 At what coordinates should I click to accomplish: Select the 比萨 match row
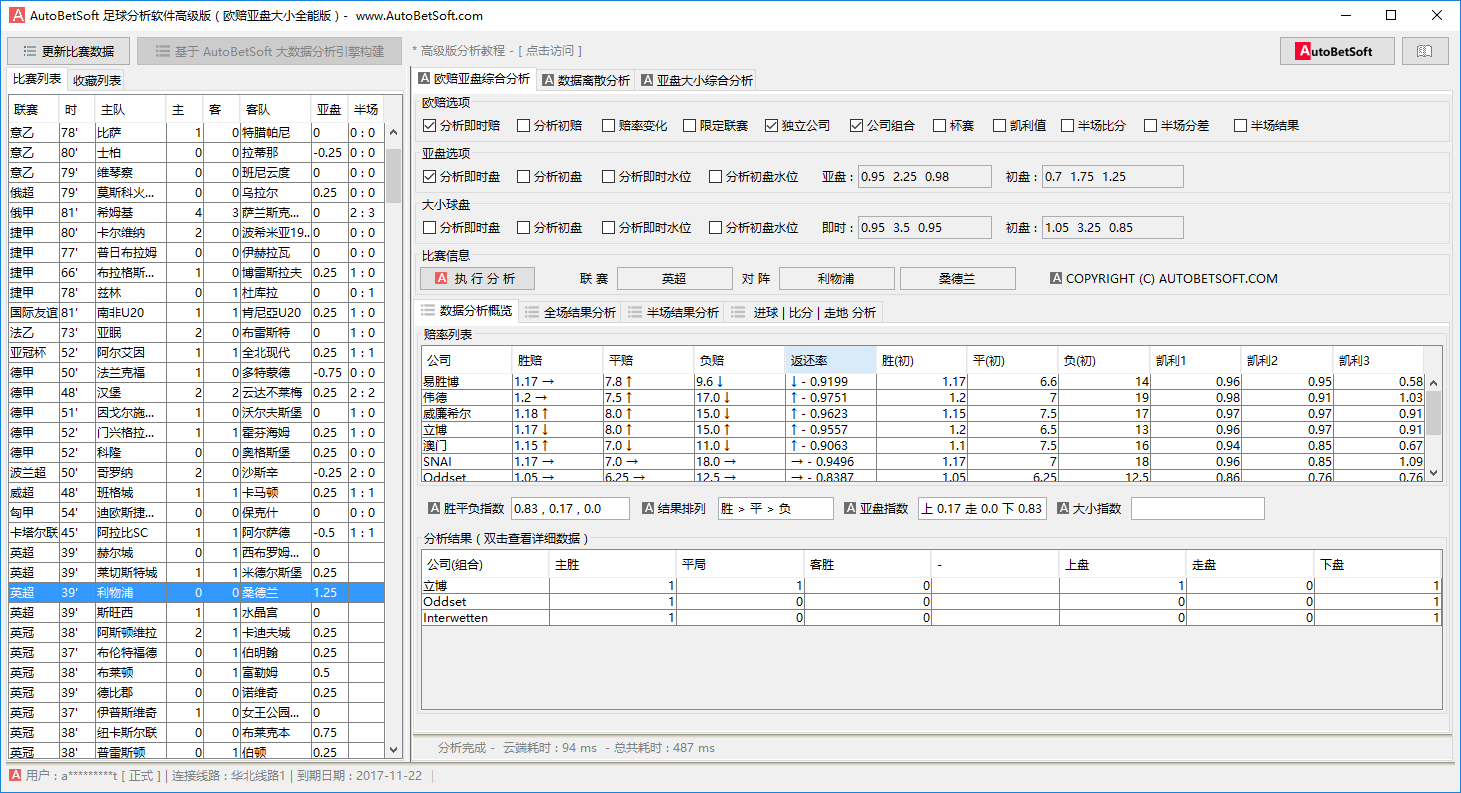click(196, 132)
